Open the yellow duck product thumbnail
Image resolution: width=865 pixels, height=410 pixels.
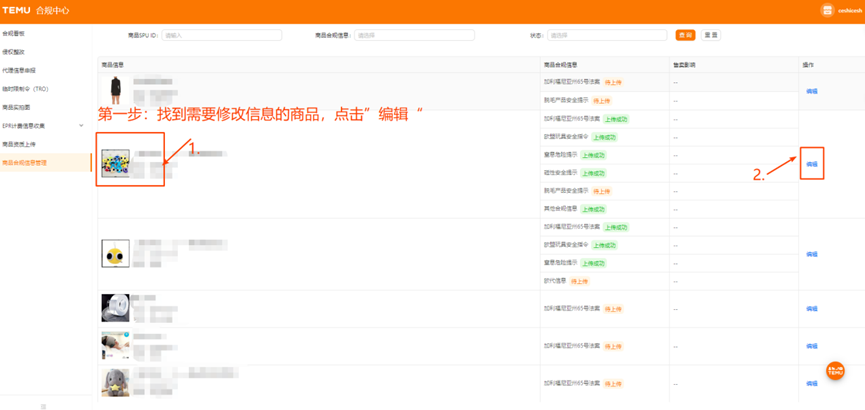pos(115,254)
